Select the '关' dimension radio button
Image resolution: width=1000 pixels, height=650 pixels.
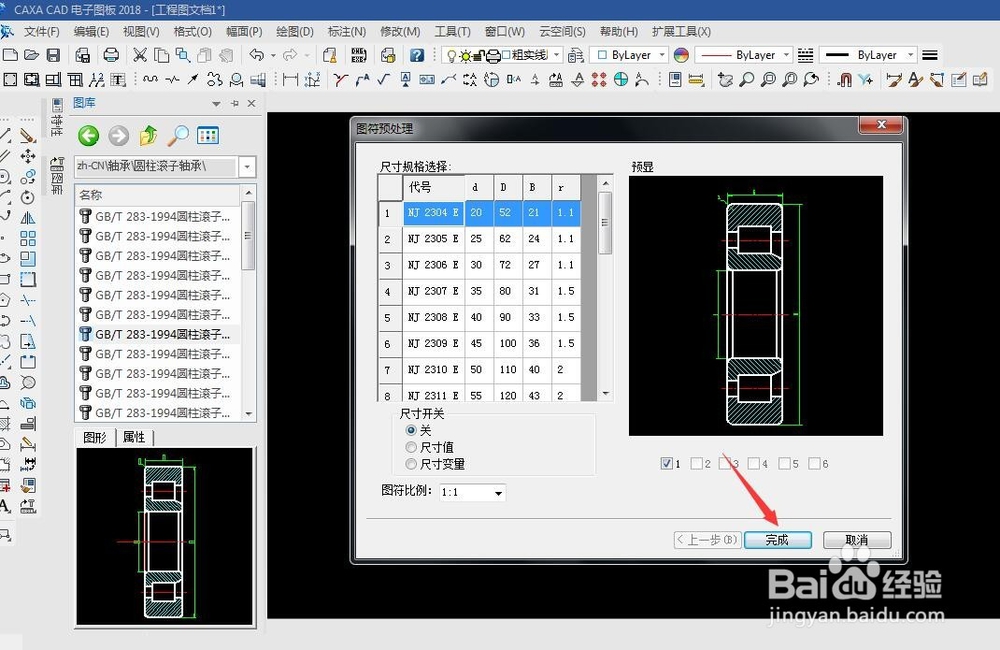(411, 431)
